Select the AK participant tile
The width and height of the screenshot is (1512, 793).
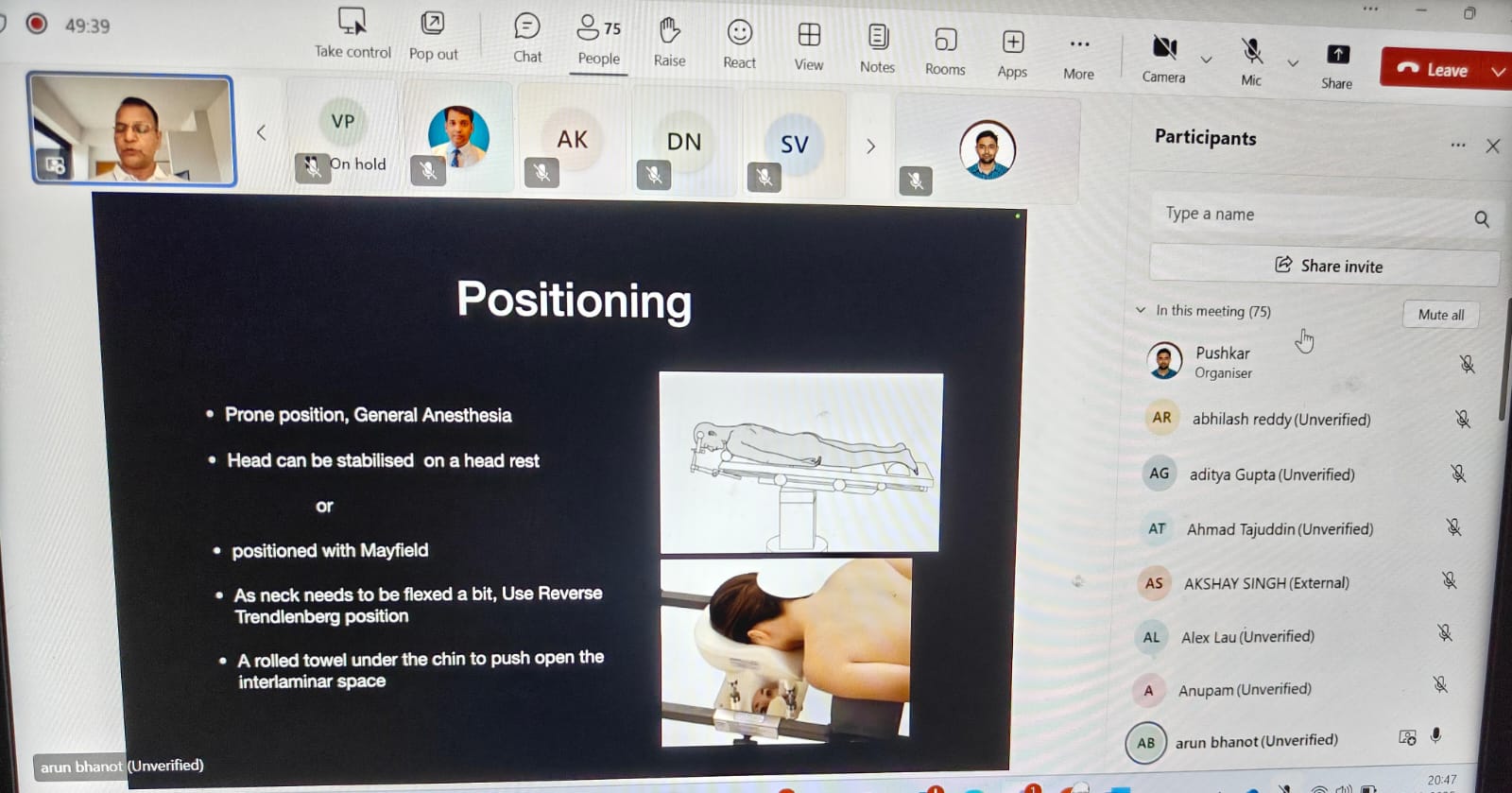[571, 140]
